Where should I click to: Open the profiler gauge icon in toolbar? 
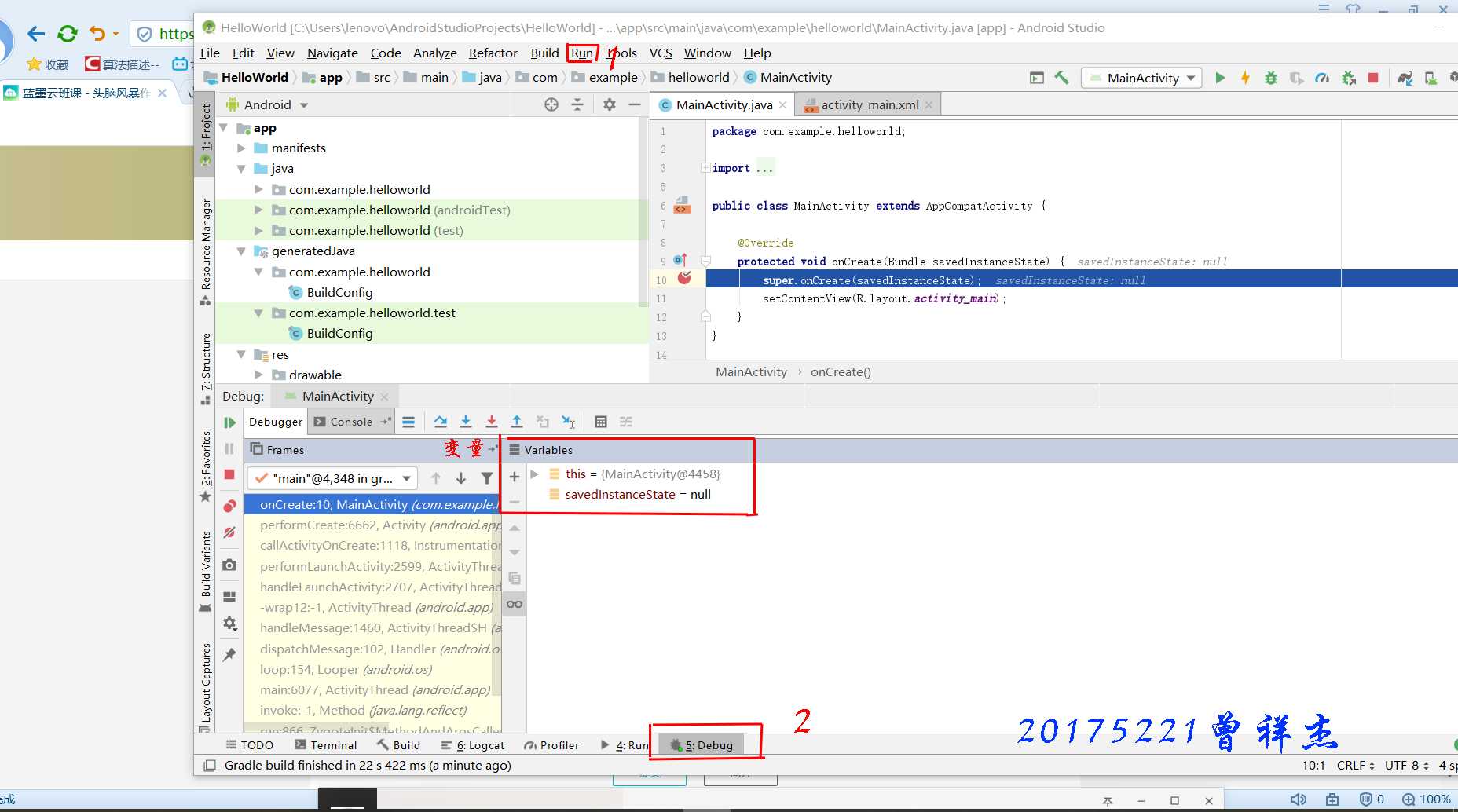pyautogui.click(x=1322, y=78)
